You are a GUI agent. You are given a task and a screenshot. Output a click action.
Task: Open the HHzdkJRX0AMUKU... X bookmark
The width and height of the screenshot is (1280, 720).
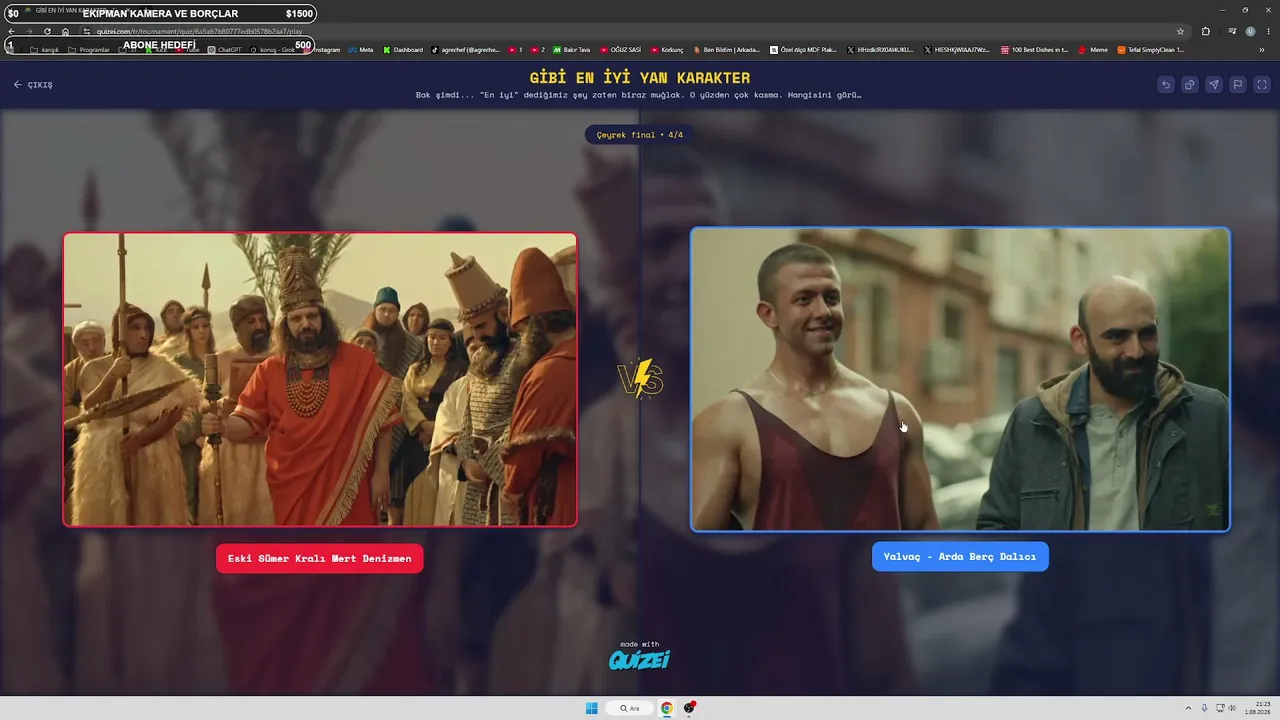point(880,50)
